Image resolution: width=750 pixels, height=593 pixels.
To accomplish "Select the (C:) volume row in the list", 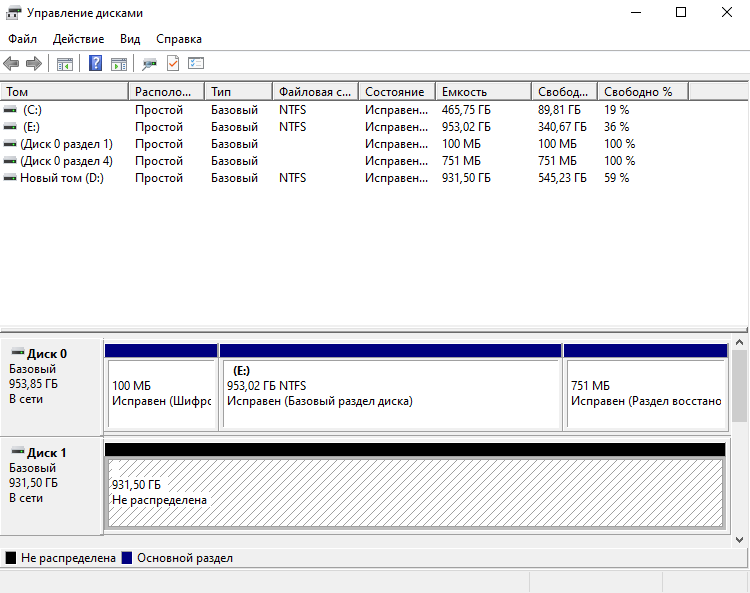I will tap(32, 110).
